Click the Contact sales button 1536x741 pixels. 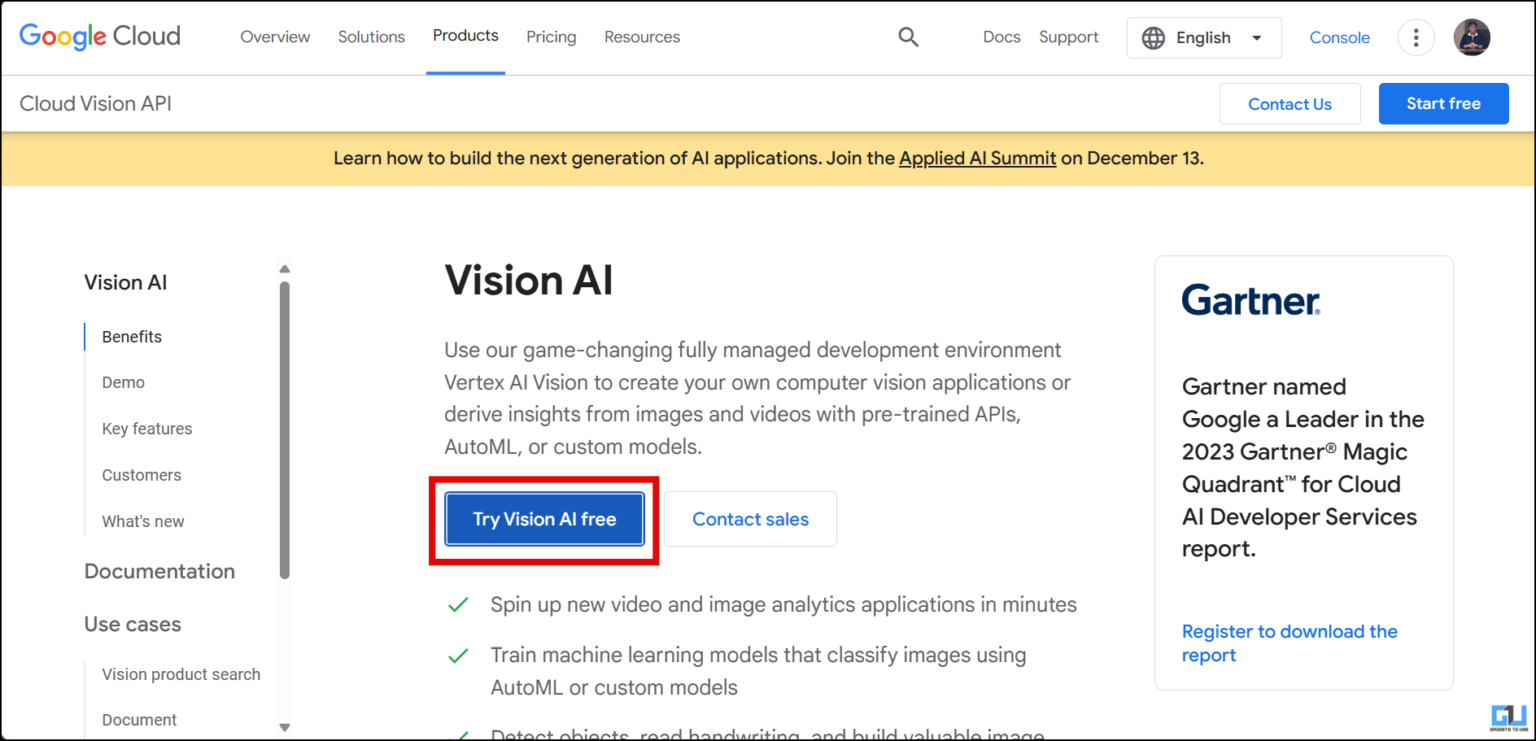(750, 519)
